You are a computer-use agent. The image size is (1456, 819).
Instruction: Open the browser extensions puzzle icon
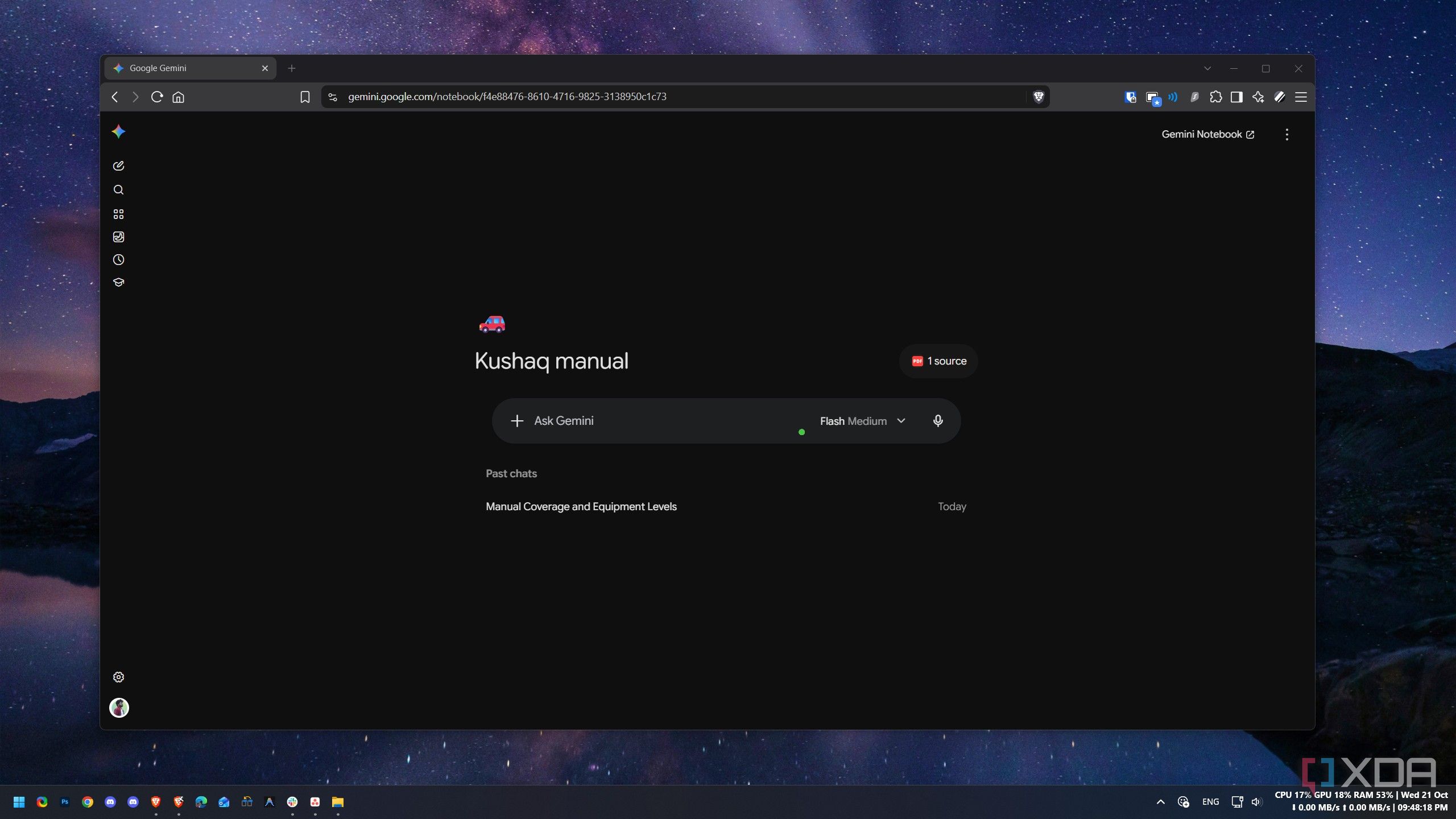(x=1216, y=97)
